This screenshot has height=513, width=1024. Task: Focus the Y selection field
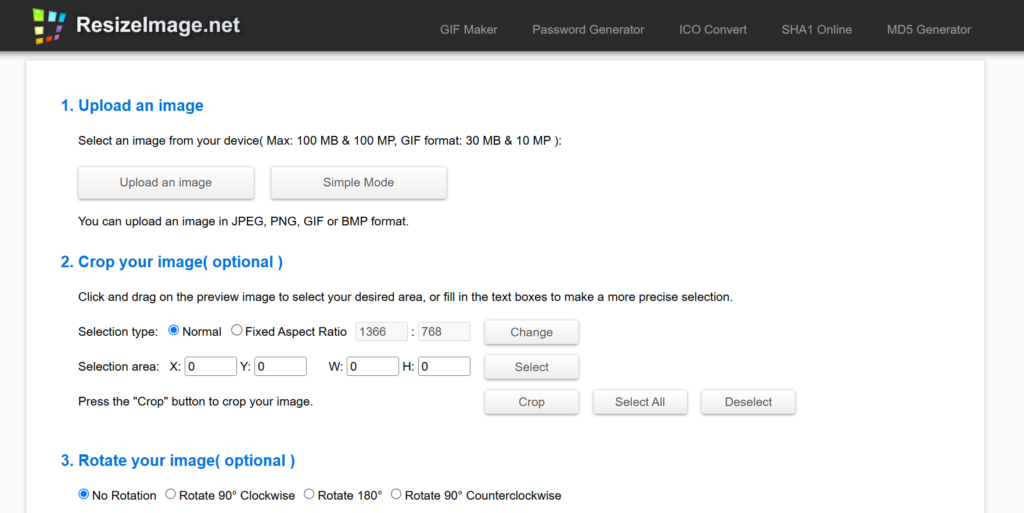[x=280, y=366]
